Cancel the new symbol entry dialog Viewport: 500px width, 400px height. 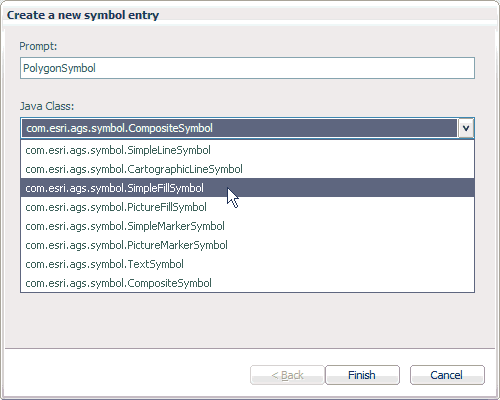click(x=447, y=375)
